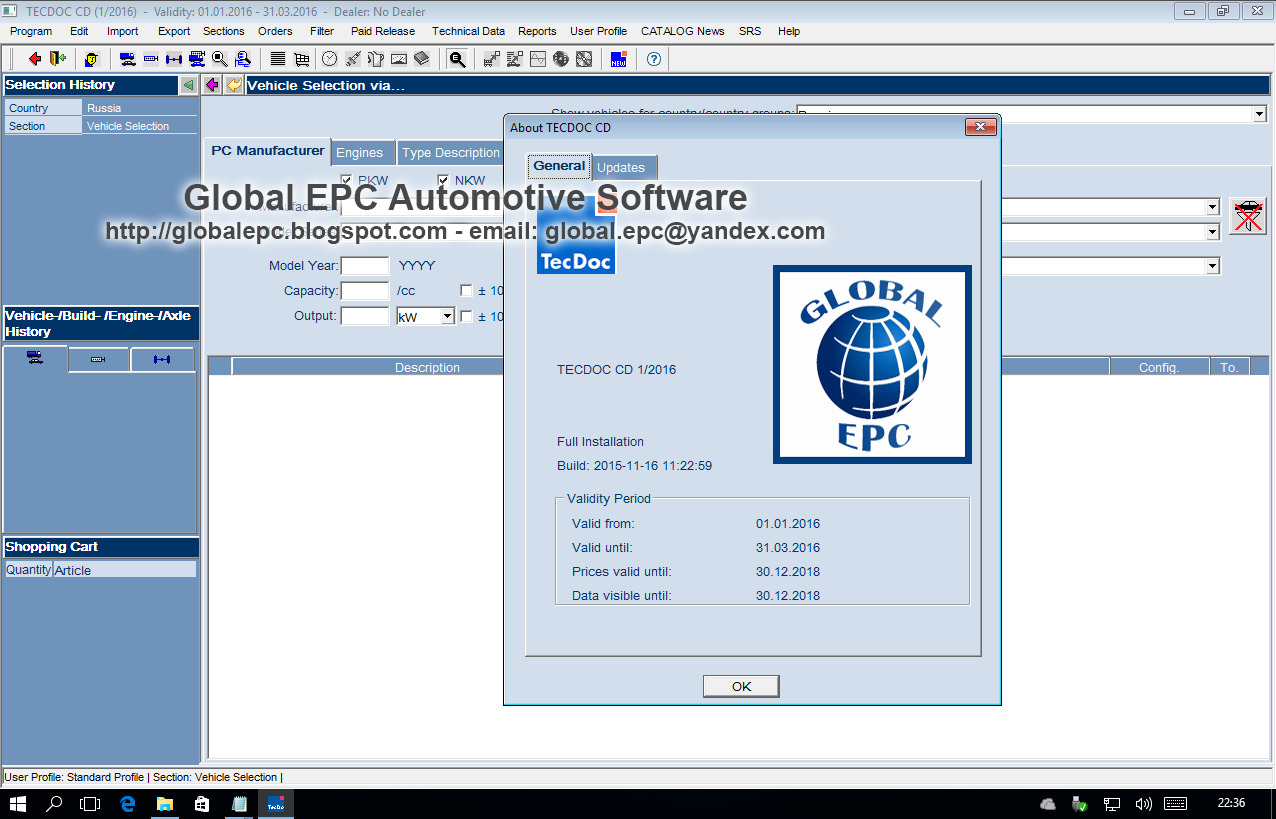This screenshot has width=1276, height=819.
Task: Expand the top right-side combo box arrow
Action: point(1212,207)
